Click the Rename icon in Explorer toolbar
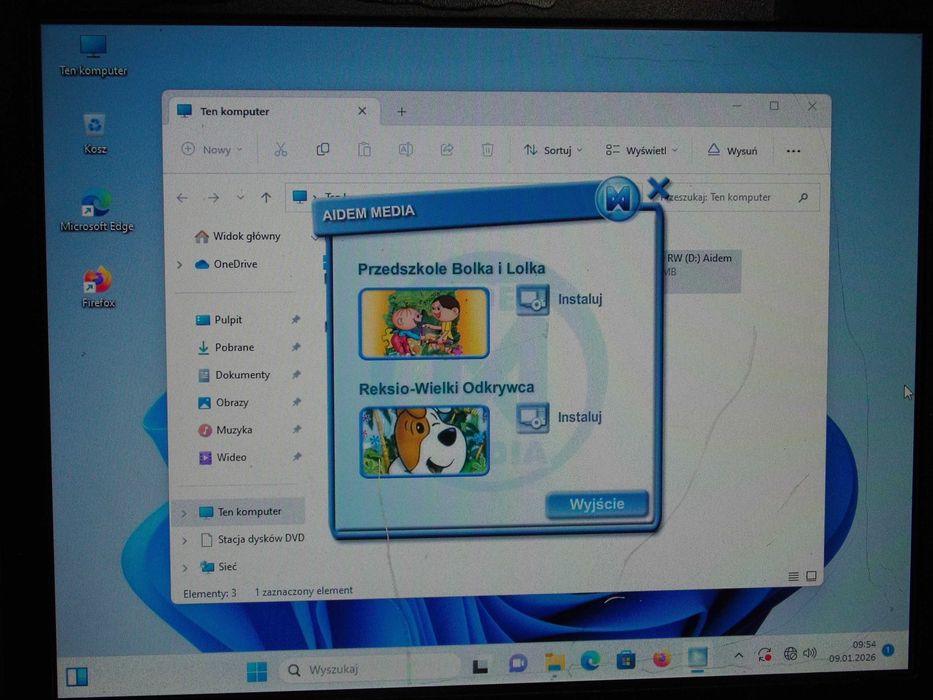 tap(406, 149)
